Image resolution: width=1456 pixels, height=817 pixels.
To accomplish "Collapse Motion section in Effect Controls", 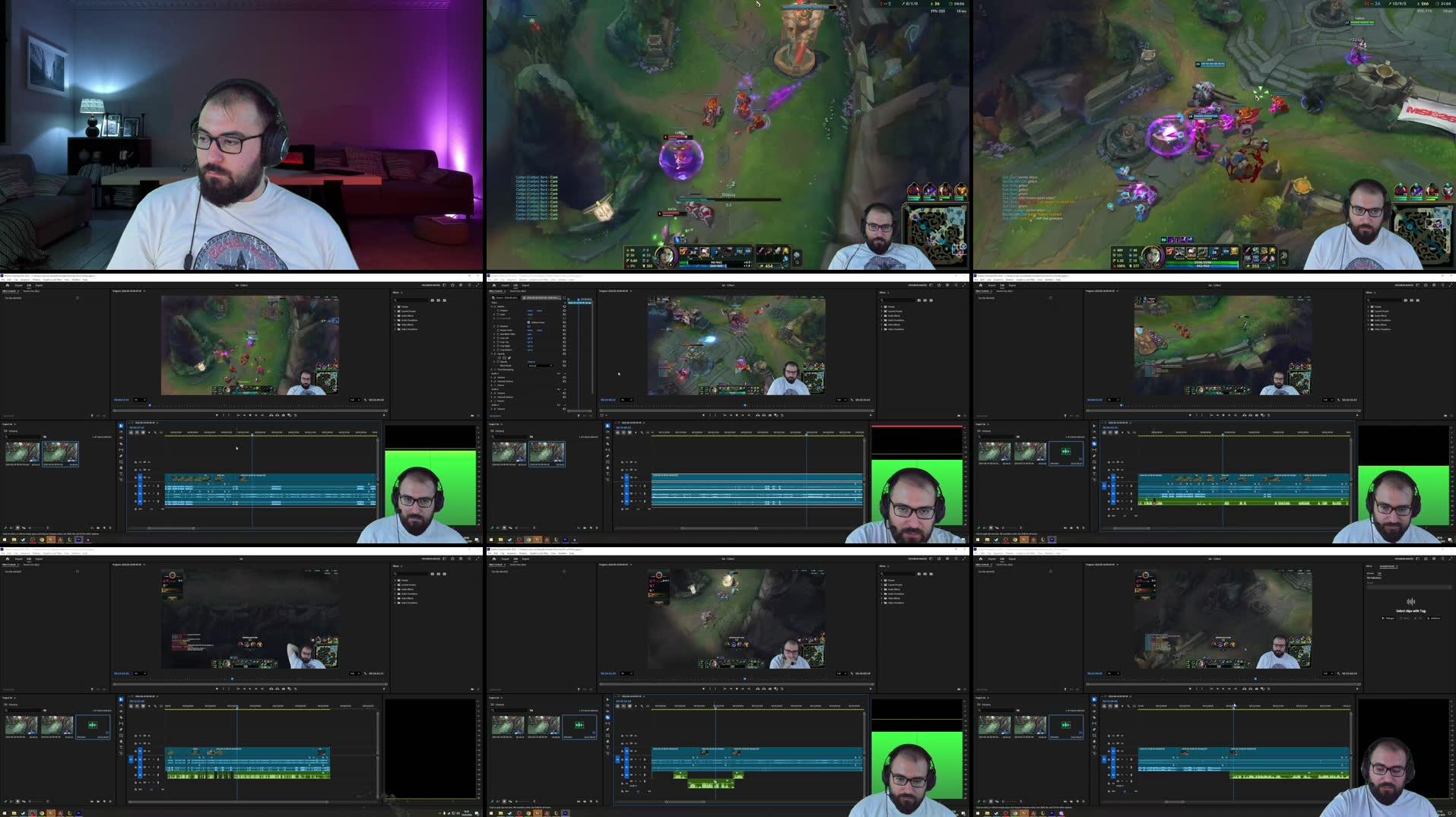I will [492, 306].
